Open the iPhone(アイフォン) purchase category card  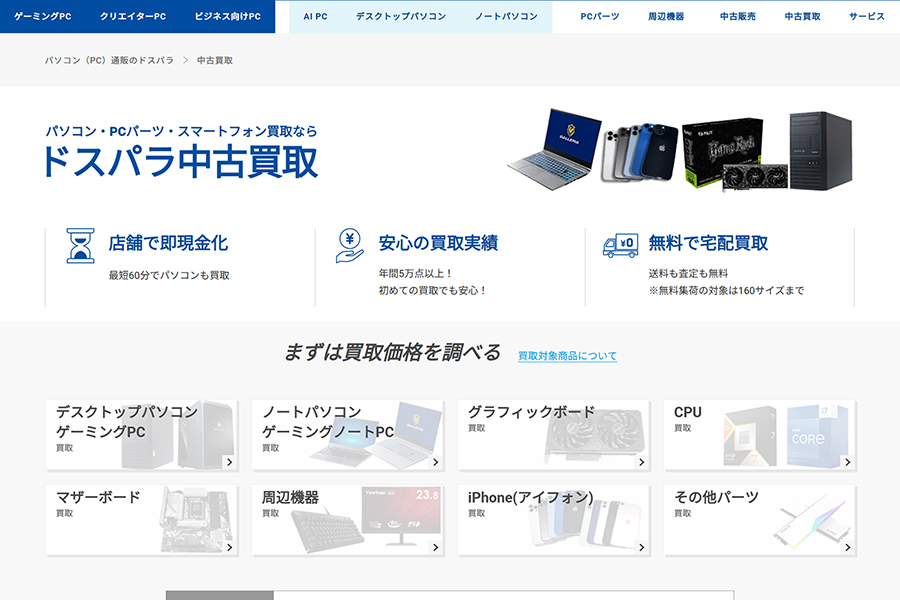[553, 520]
